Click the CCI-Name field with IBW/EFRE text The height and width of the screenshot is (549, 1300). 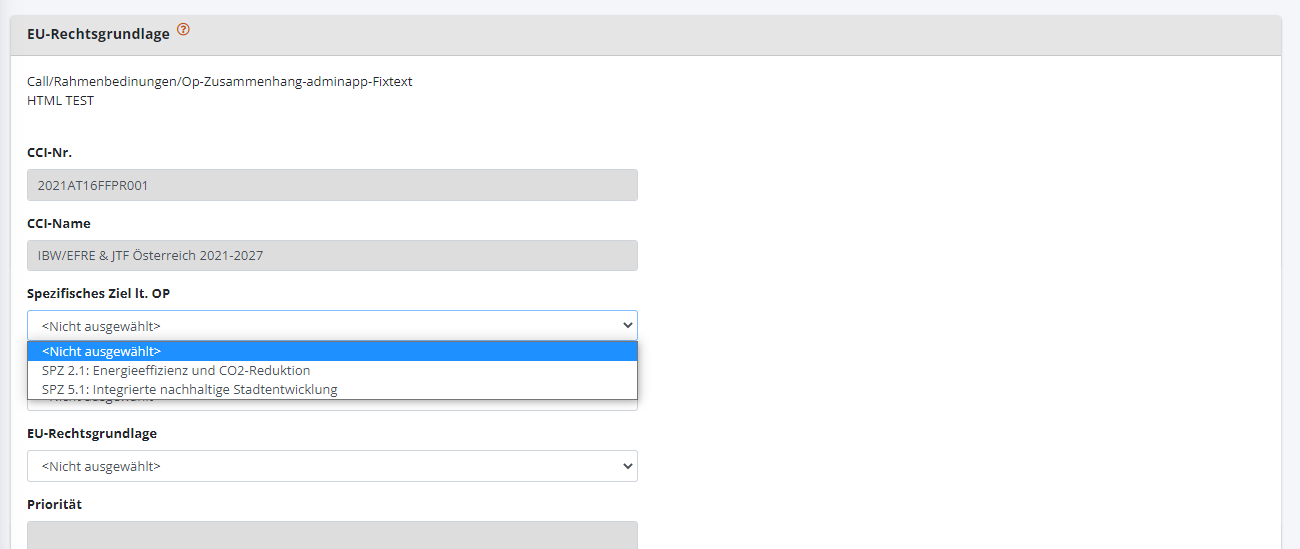332,256
